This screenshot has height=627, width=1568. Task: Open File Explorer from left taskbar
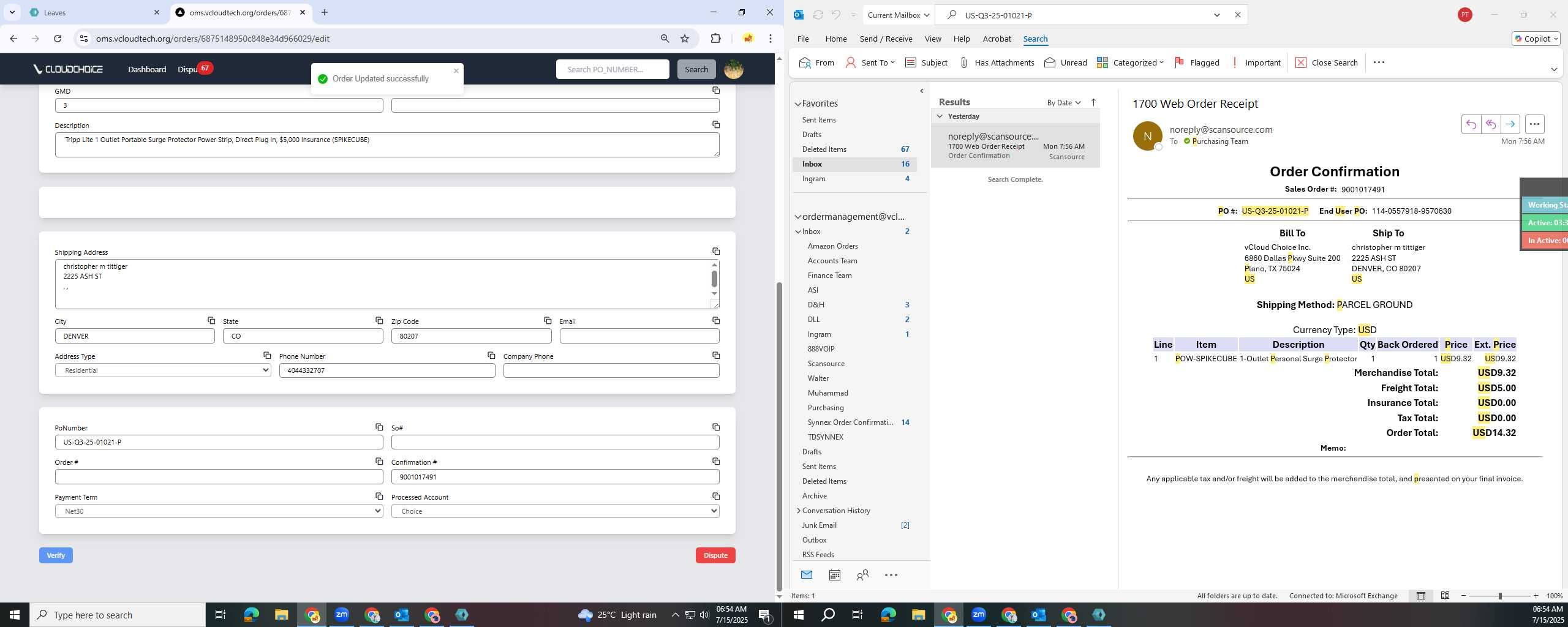(x=281, y=615)
